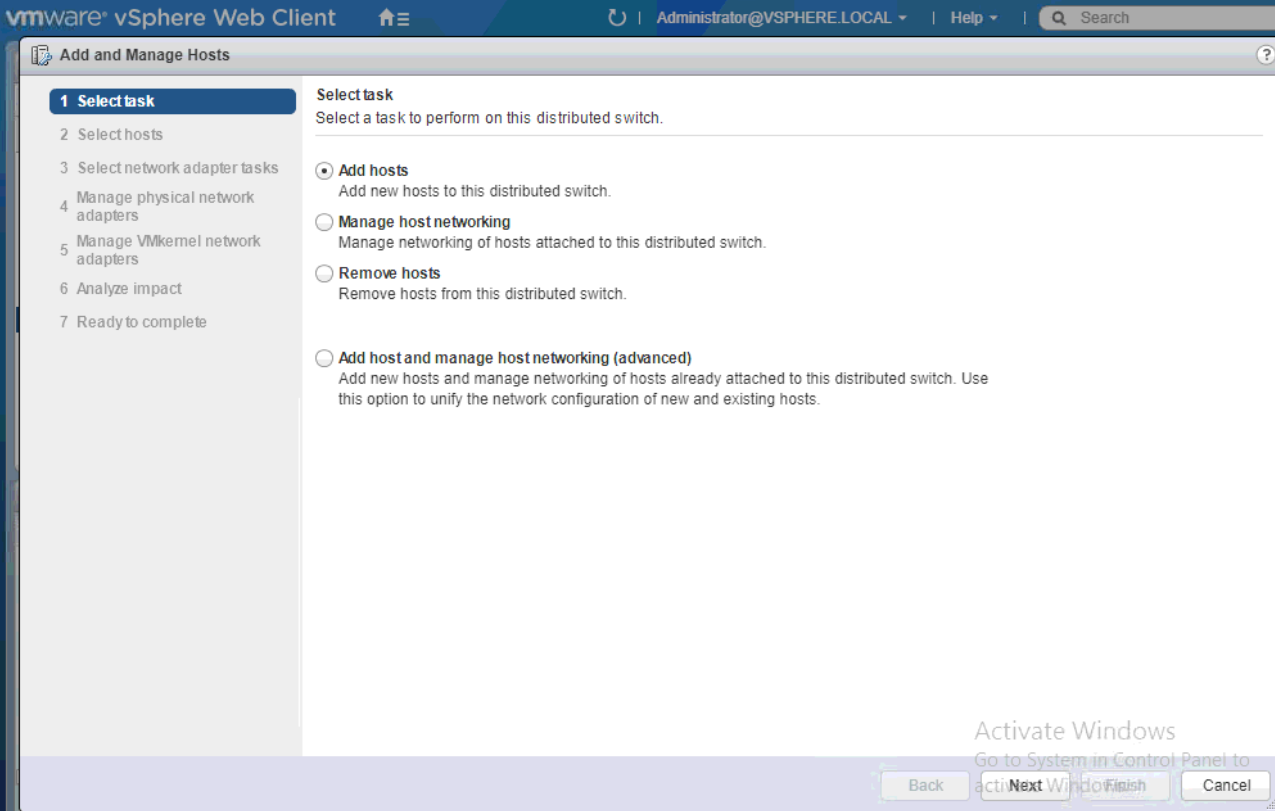Click the 'Manage networking of hosts attached' description
The height and width of the screenshot is (811, 1275).
tap(552, 243)
